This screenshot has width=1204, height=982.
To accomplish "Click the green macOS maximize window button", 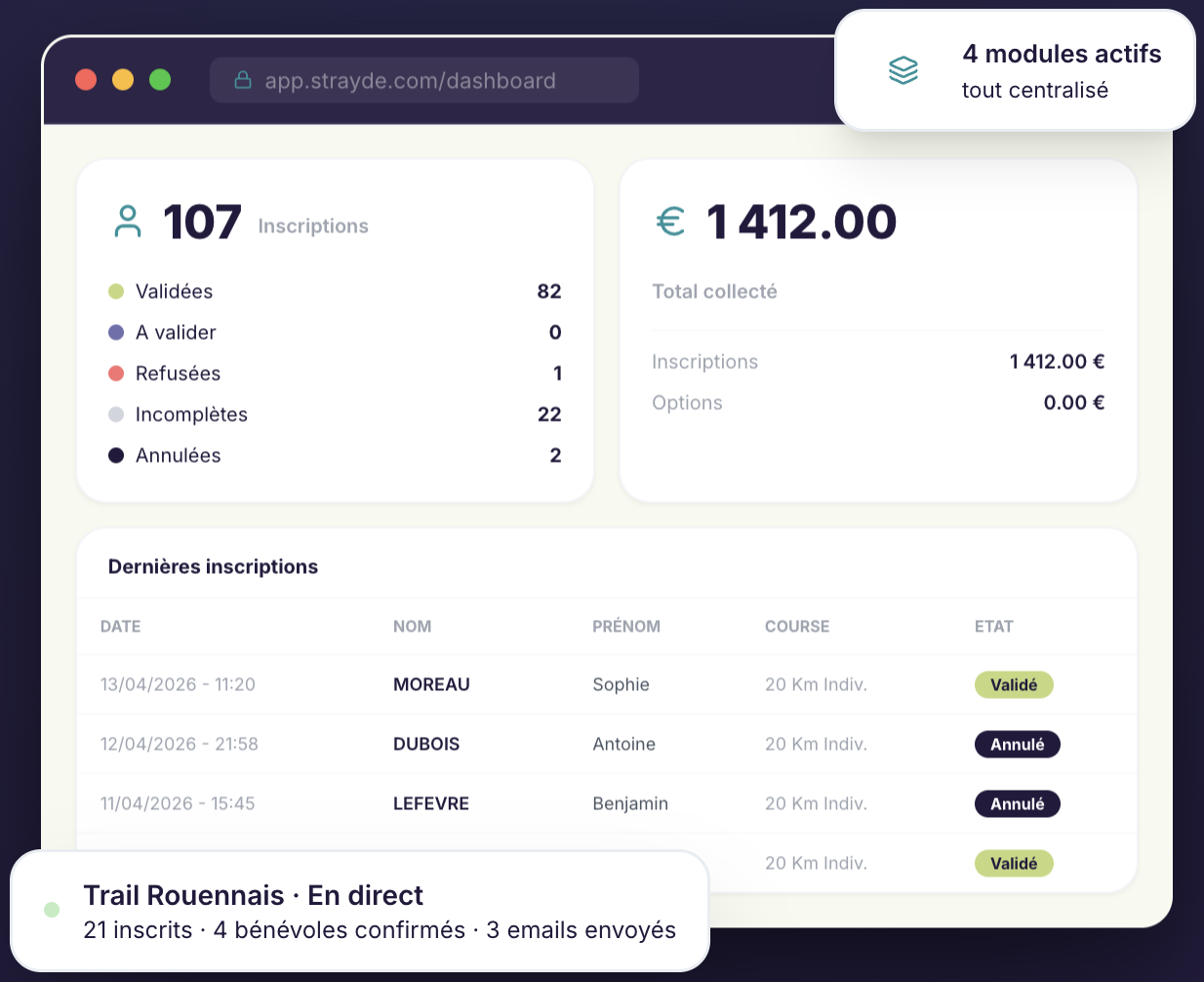I will pyautogui.click(x=160, y=80).
